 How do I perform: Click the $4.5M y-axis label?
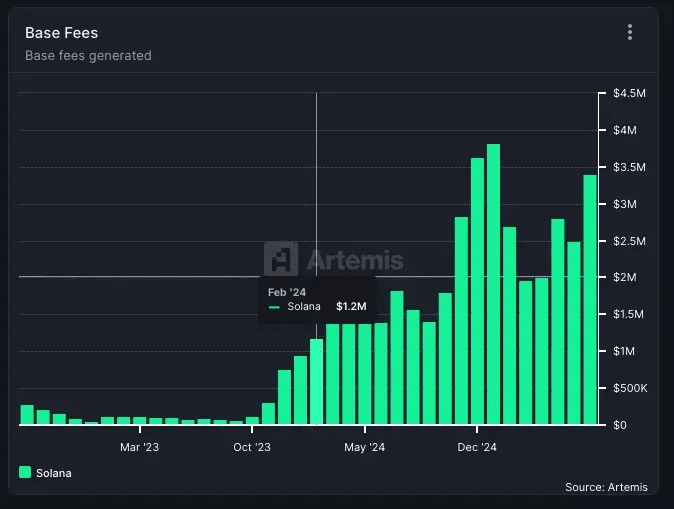tap(630, 93)
